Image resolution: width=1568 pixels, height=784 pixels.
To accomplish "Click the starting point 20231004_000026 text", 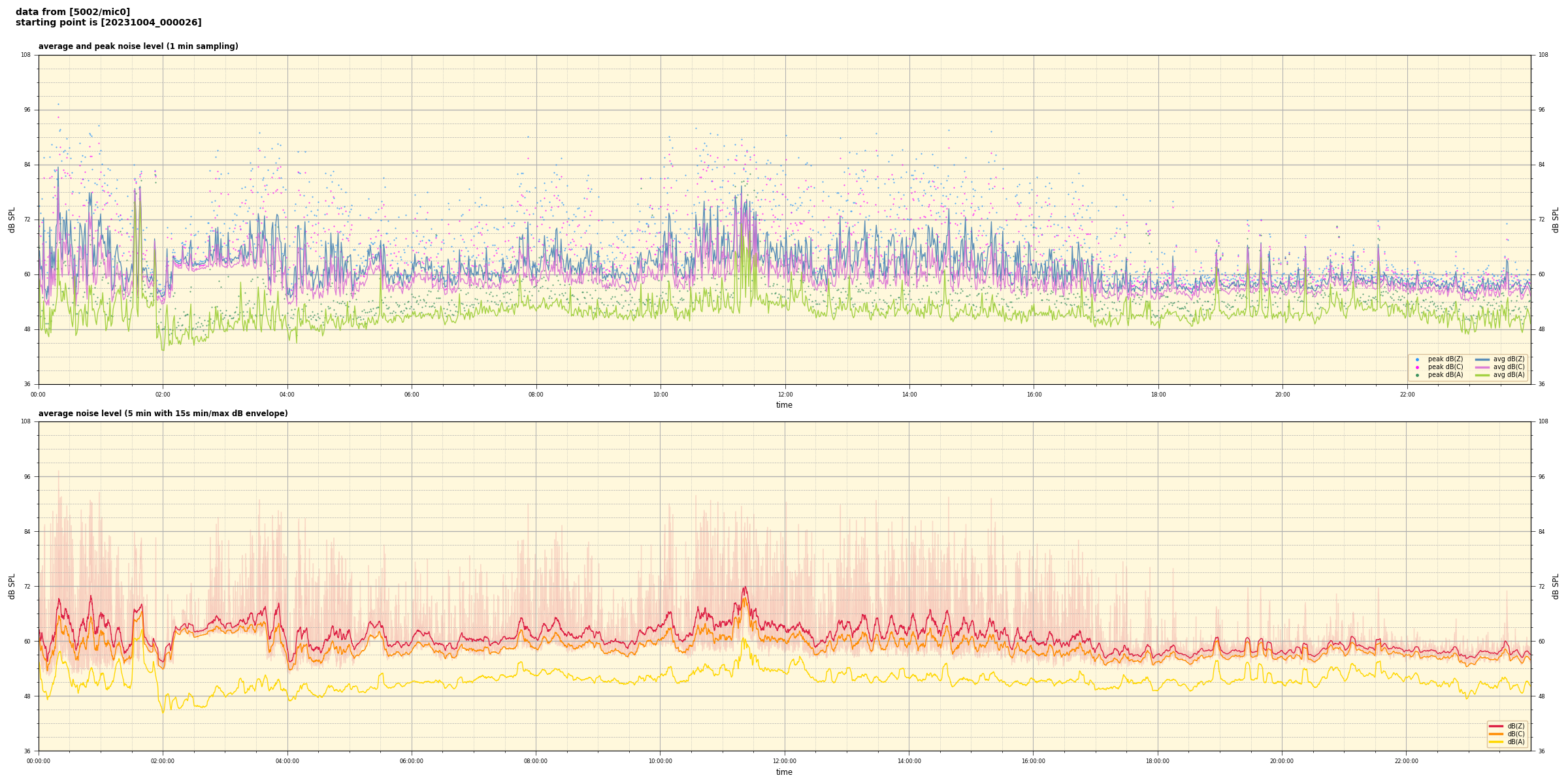I will [x=108, y=23].
